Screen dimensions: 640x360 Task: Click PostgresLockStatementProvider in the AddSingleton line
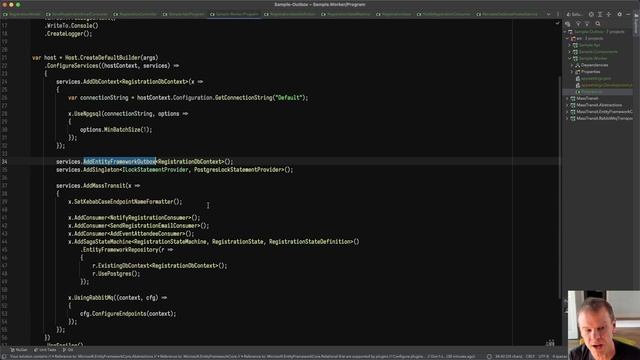click(238, 169)
